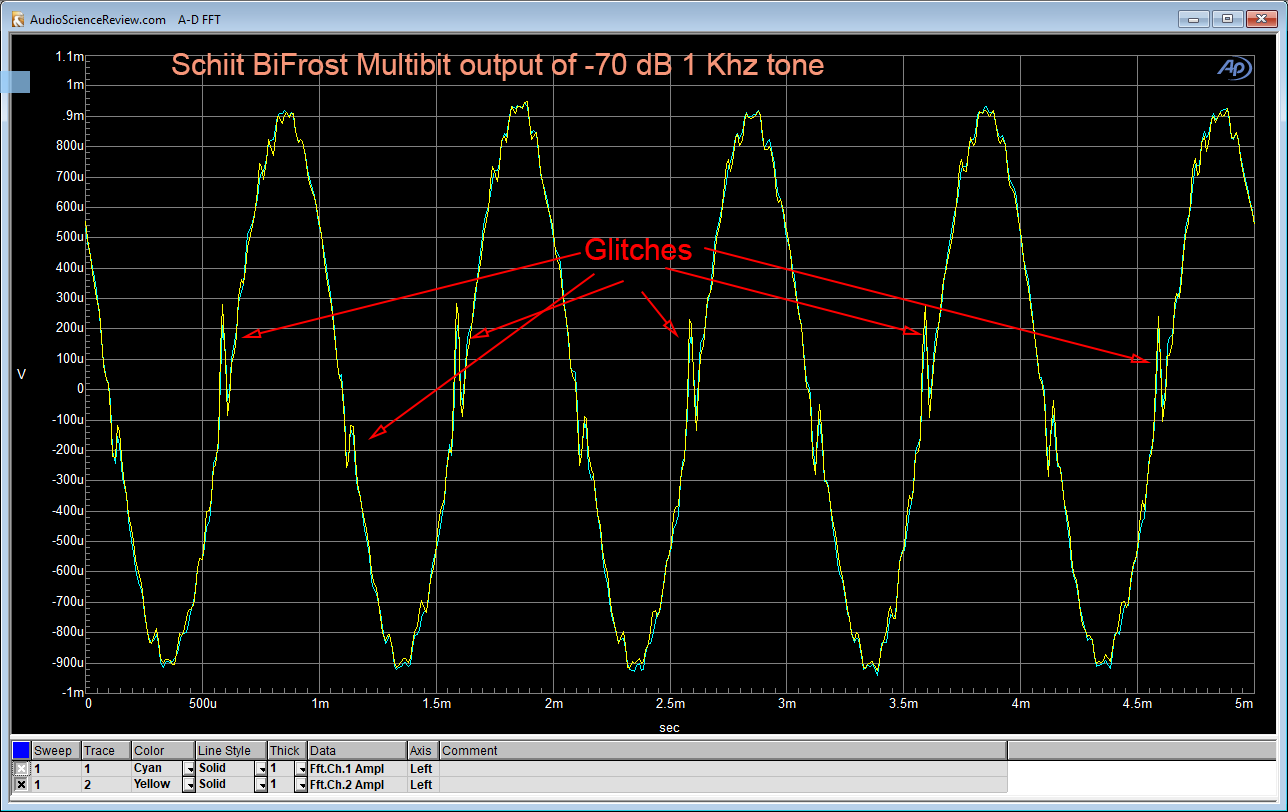Open the Line Style dropdown on the Fft.Ch.1 row
Image resolution: width=1288 pixels, height=812 pixels.
tap(261, 768)
